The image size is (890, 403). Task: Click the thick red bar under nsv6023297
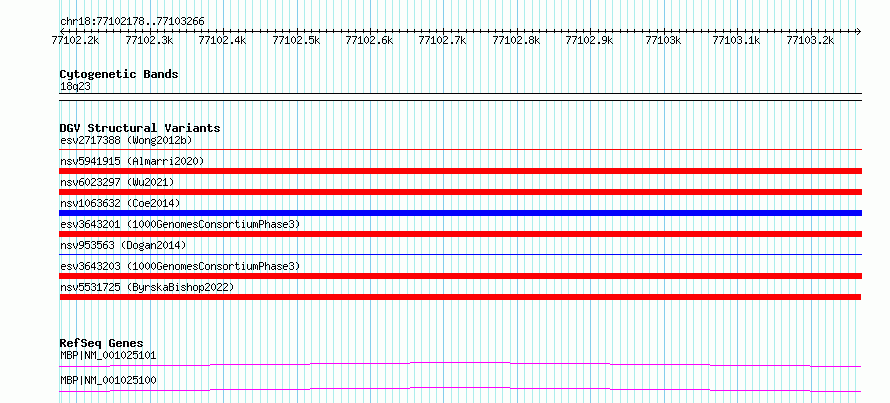coord(460,192)
